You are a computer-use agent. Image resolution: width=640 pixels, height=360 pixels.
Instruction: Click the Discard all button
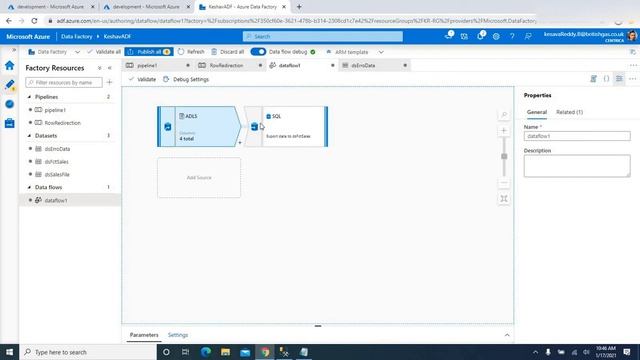tap(228, 52)
